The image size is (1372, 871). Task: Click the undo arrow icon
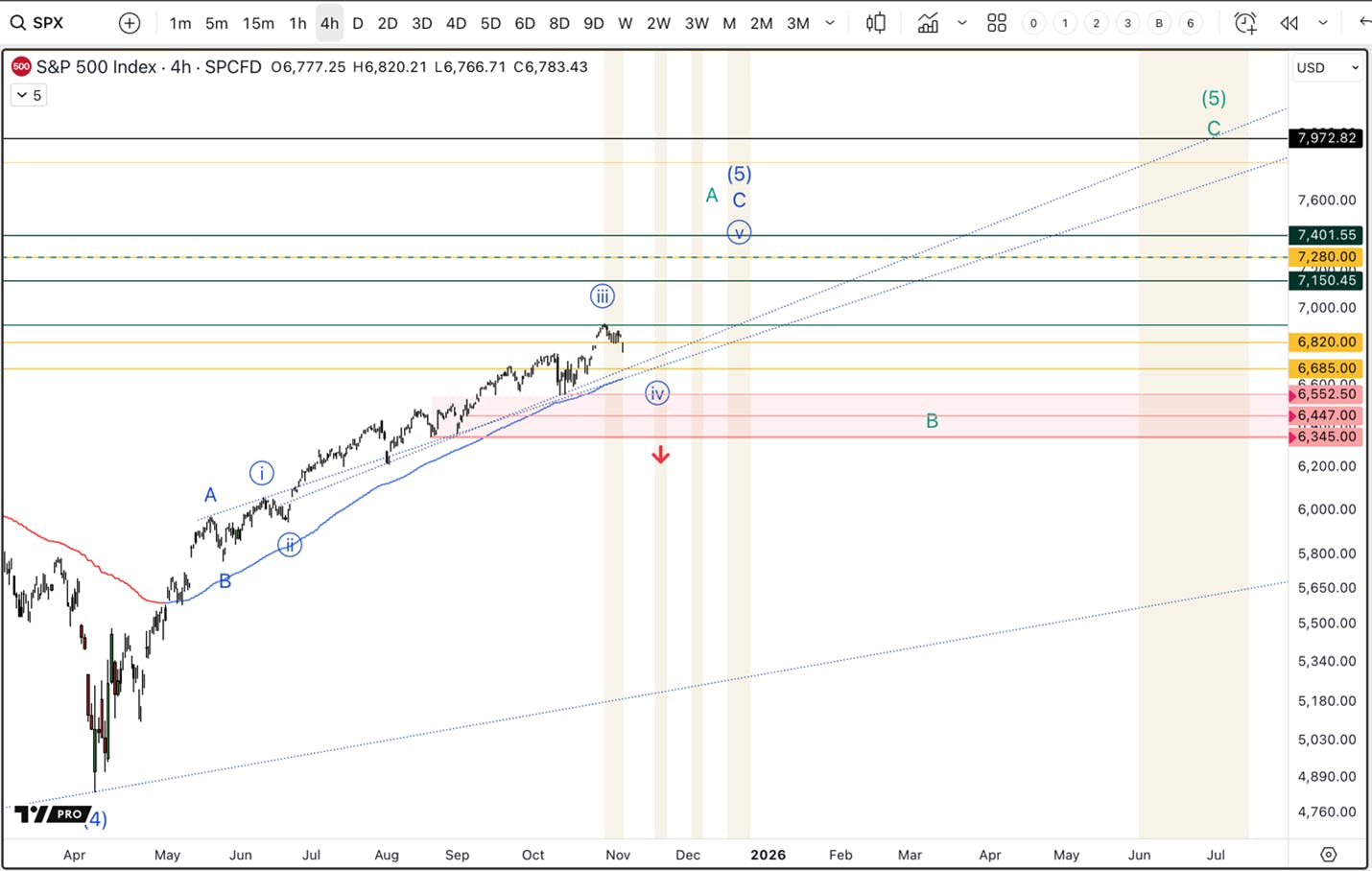[x=1364, y=22]
